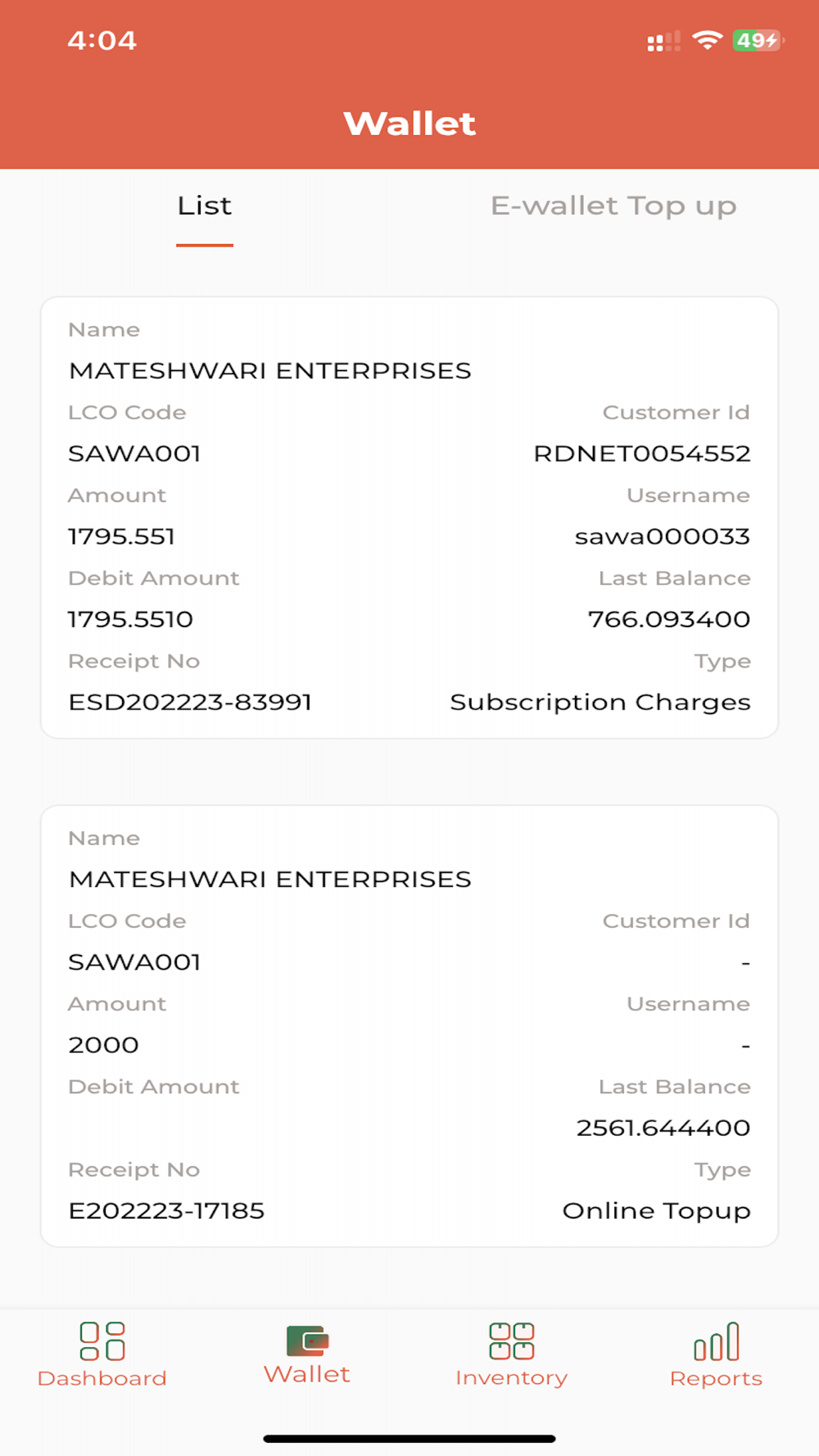
Task: Tap the Inventory label in navigation
Action: pyautogui.click(x=512, y=1378)
